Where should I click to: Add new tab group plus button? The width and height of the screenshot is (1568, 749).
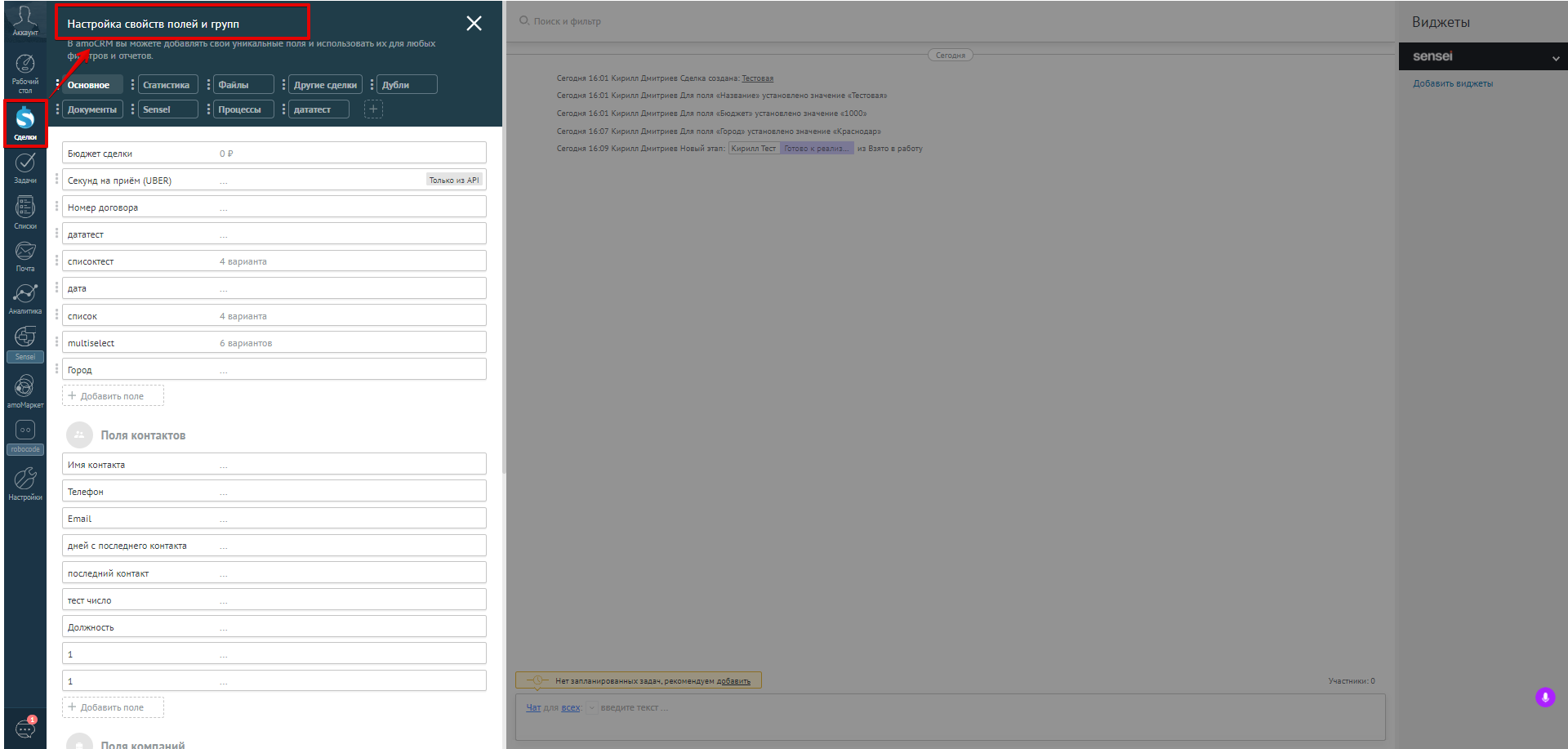tap(373, 109)
